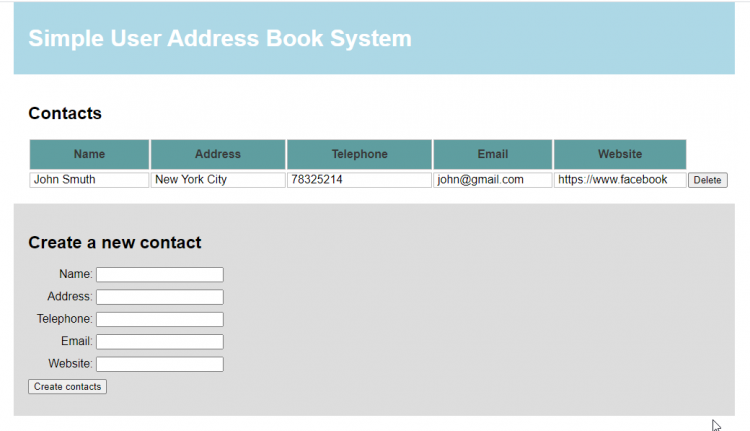Click the Address column header
Screen dimensions: 750x431
pyautogui.click(x=218, y=154)
